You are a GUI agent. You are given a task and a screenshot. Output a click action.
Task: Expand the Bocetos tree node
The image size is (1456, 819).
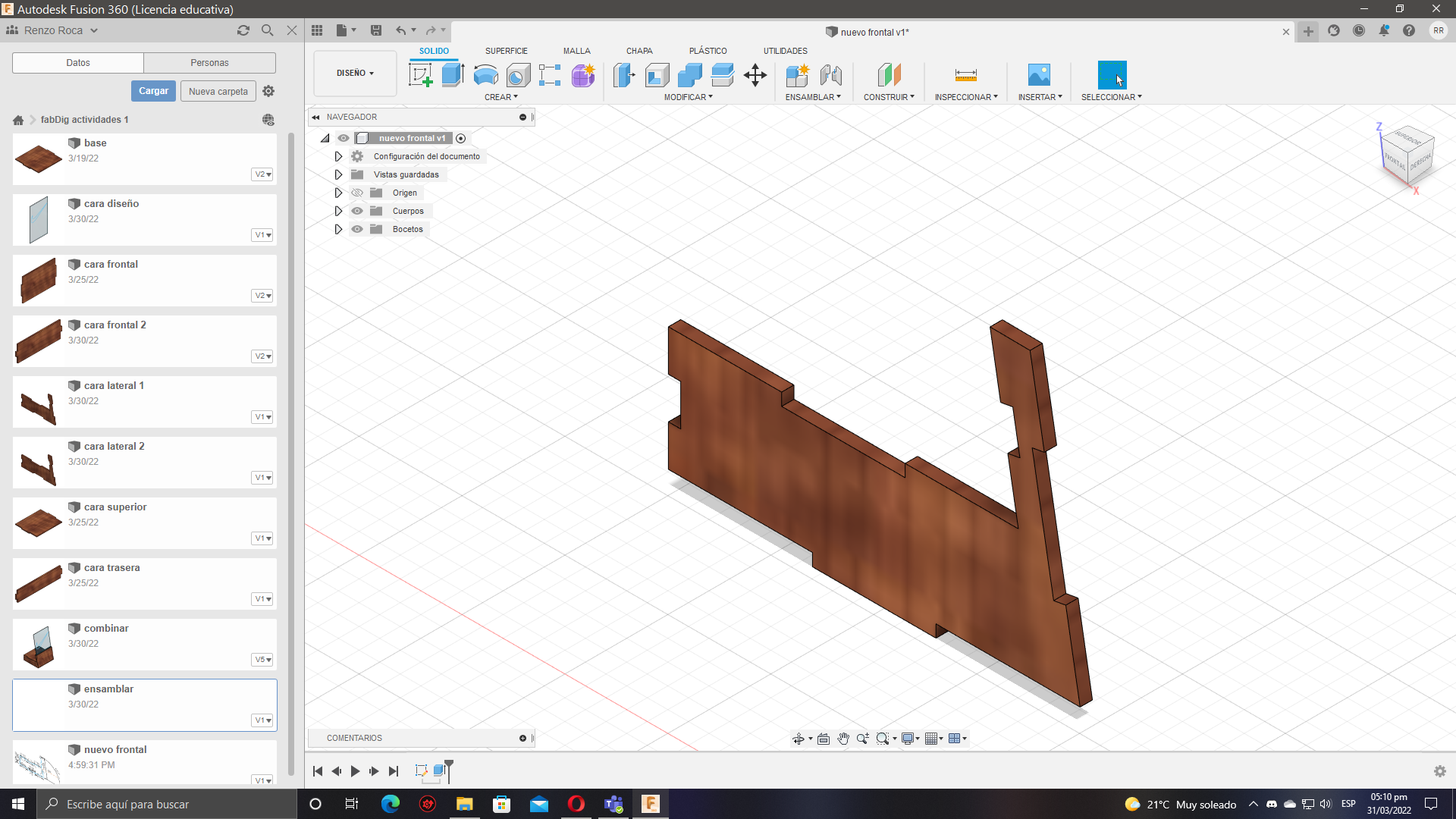[x=338, y=229]
